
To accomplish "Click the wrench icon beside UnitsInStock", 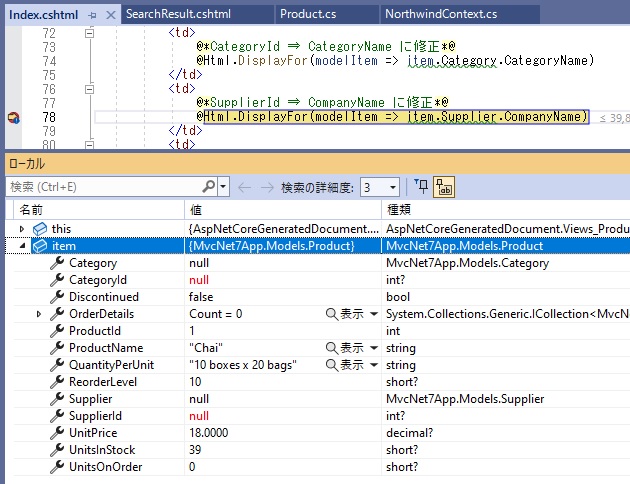I will [x=57, y=449].
